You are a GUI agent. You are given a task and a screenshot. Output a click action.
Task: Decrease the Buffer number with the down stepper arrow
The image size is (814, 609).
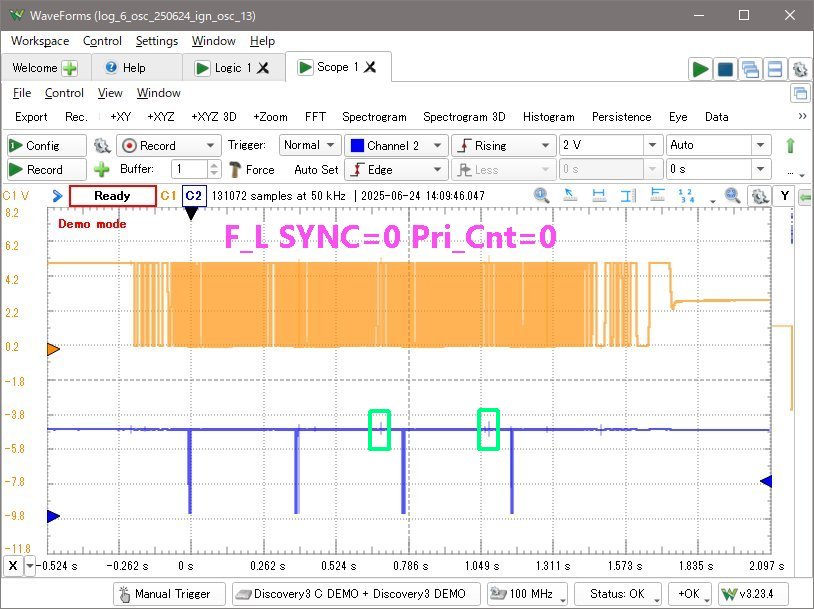click(x=214, y=174)
